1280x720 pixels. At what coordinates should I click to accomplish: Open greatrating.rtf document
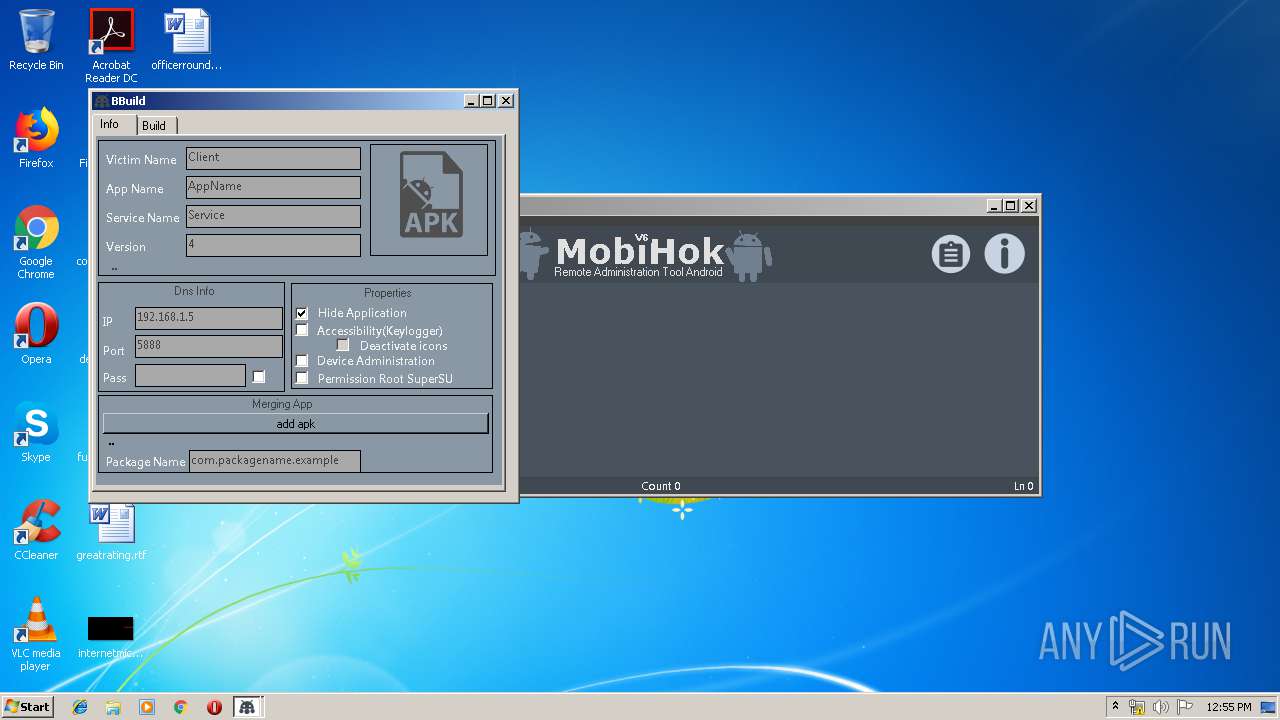(111, 530)
